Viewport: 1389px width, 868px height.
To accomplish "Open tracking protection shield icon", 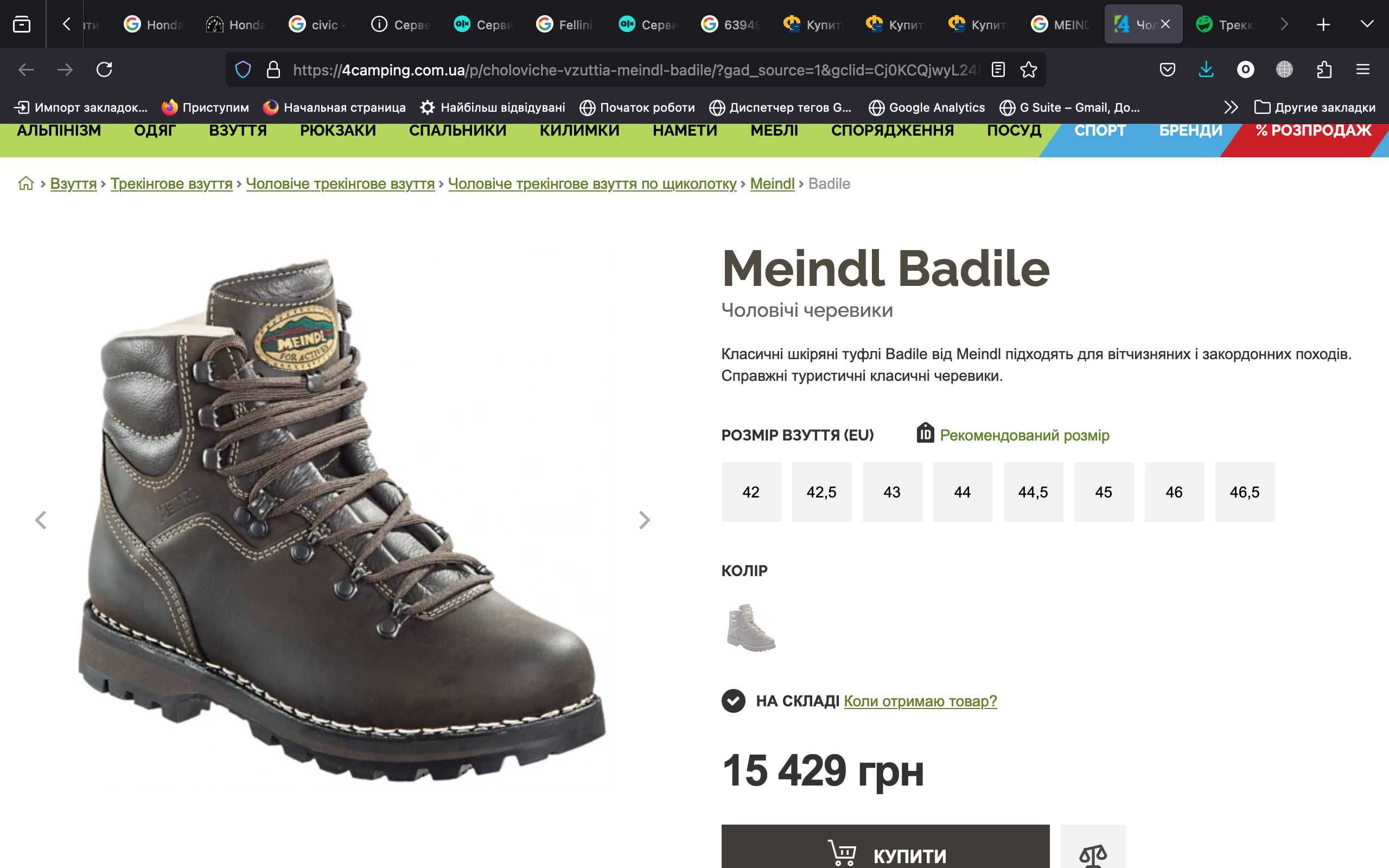I will 244,70.
